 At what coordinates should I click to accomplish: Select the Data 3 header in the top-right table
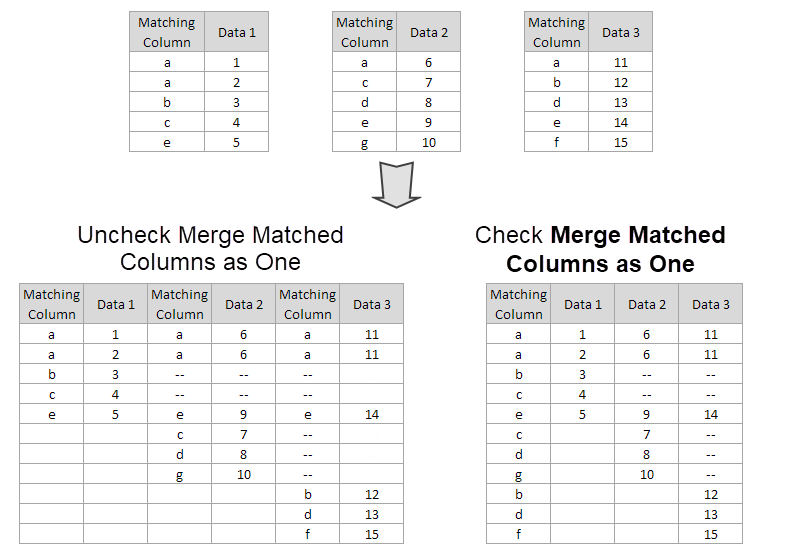621,32
